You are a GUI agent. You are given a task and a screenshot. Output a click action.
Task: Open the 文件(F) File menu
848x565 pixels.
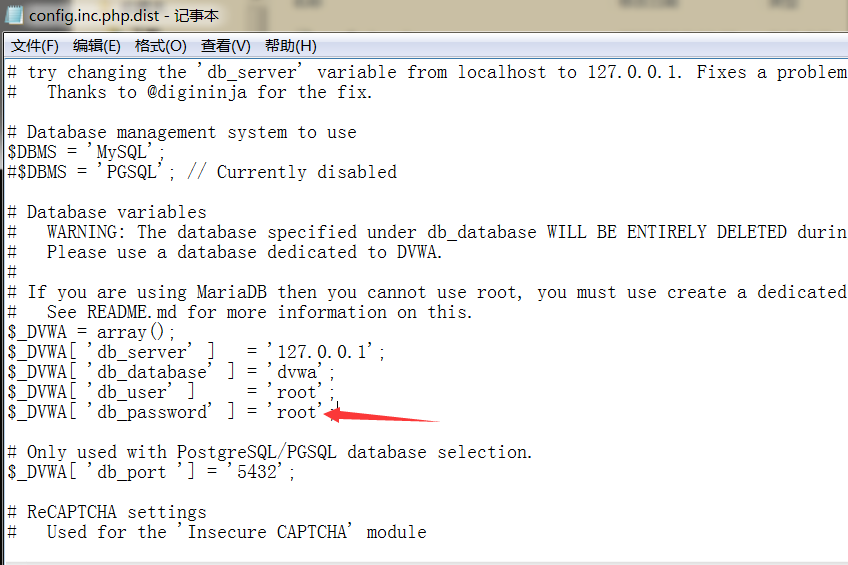coord(34,46)
